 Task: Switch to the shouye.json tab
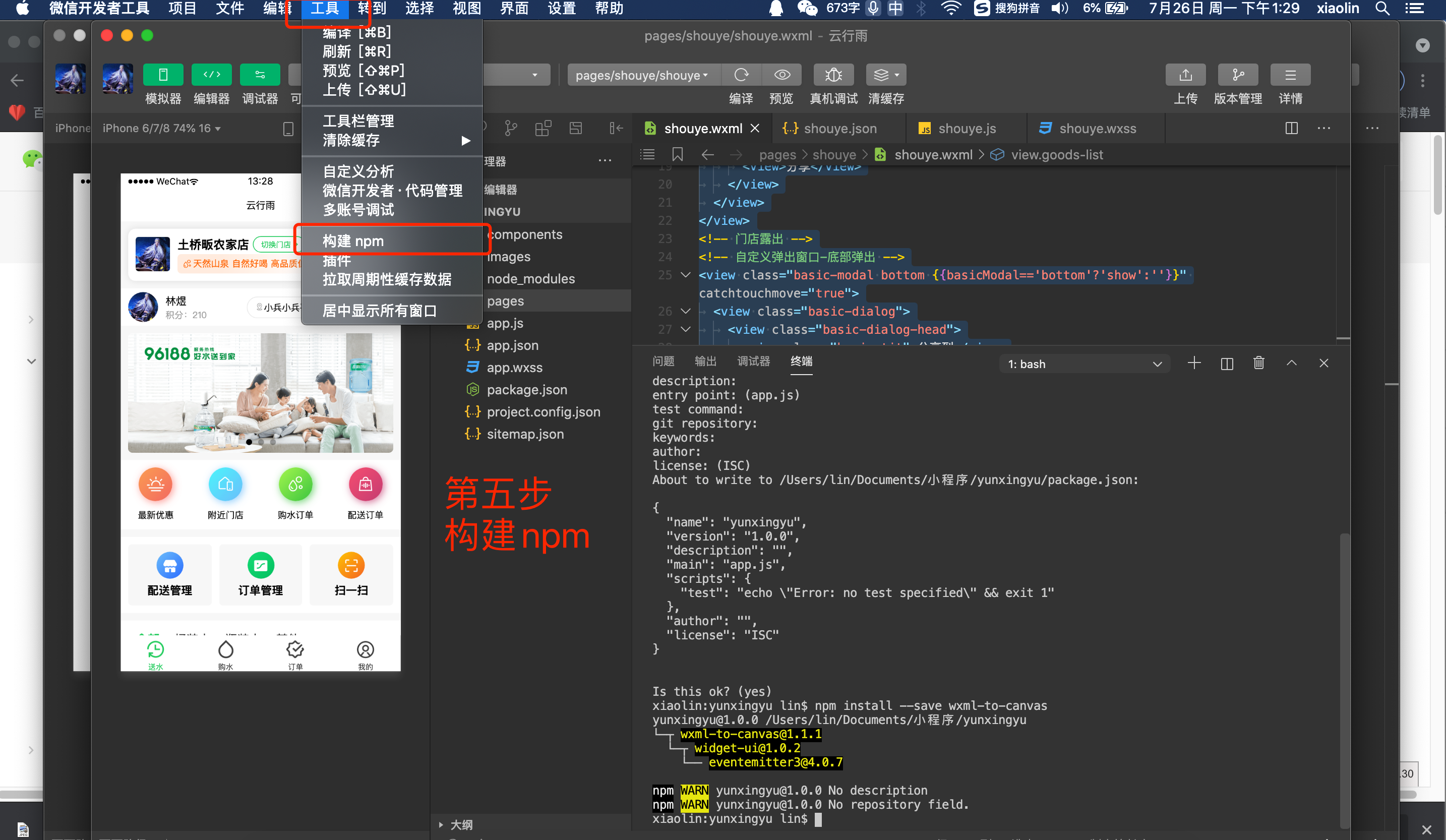click(x=839, y=129)
